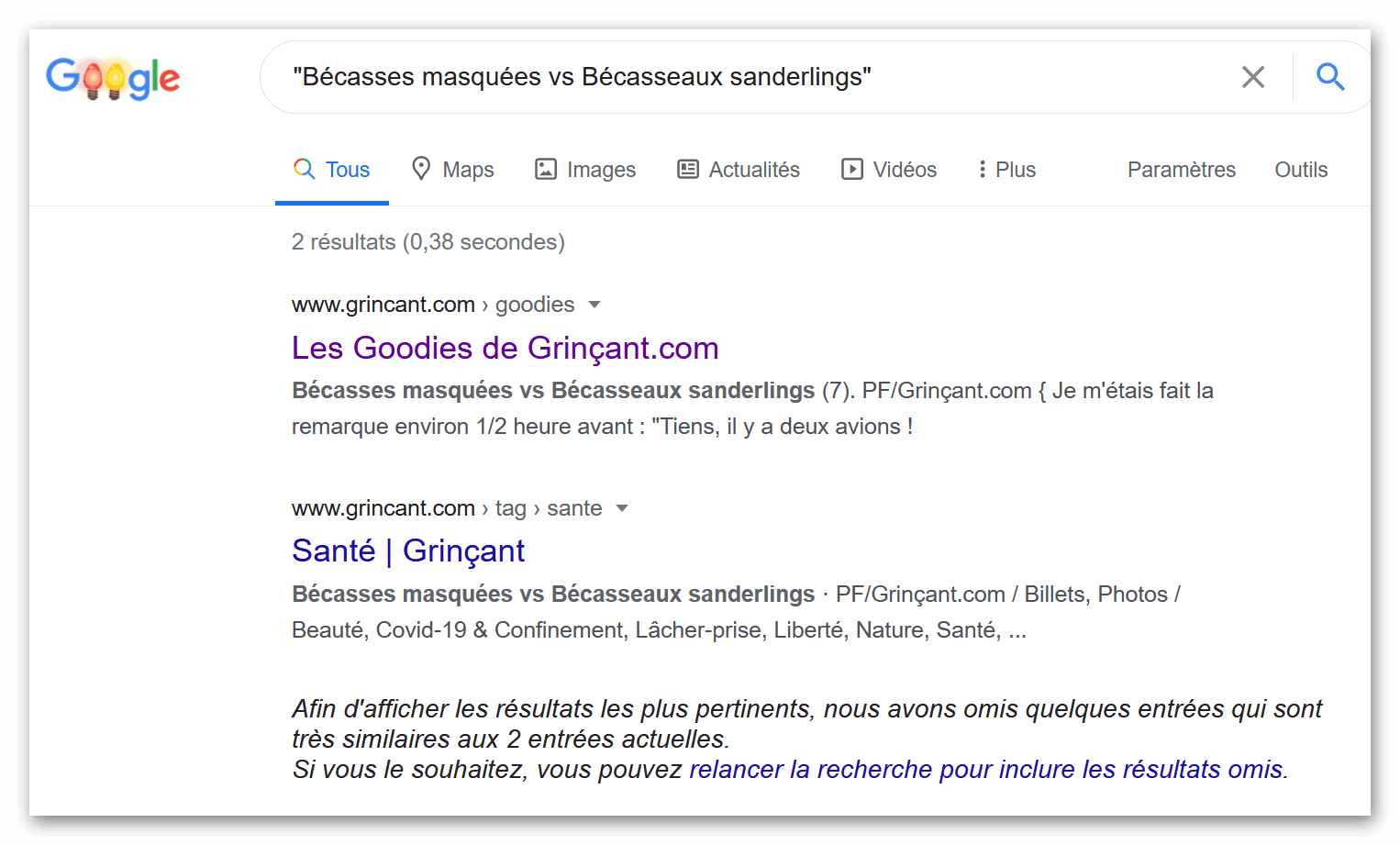1400x845 pixels.
Task: Click the Vidéos play icon
Action: (852, 169)
